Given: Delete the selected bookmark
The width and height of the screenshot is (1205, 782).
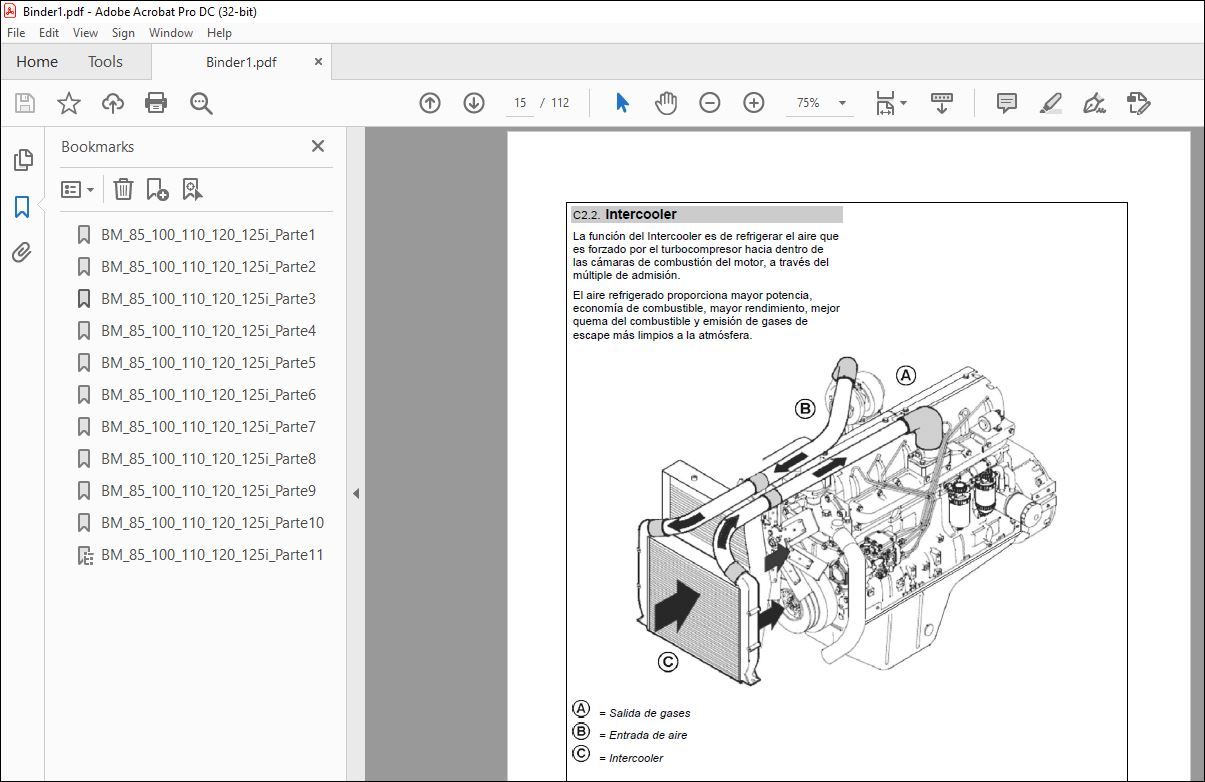Looking at the screenshot, I should pyautogui.click(x=122, y=189).
